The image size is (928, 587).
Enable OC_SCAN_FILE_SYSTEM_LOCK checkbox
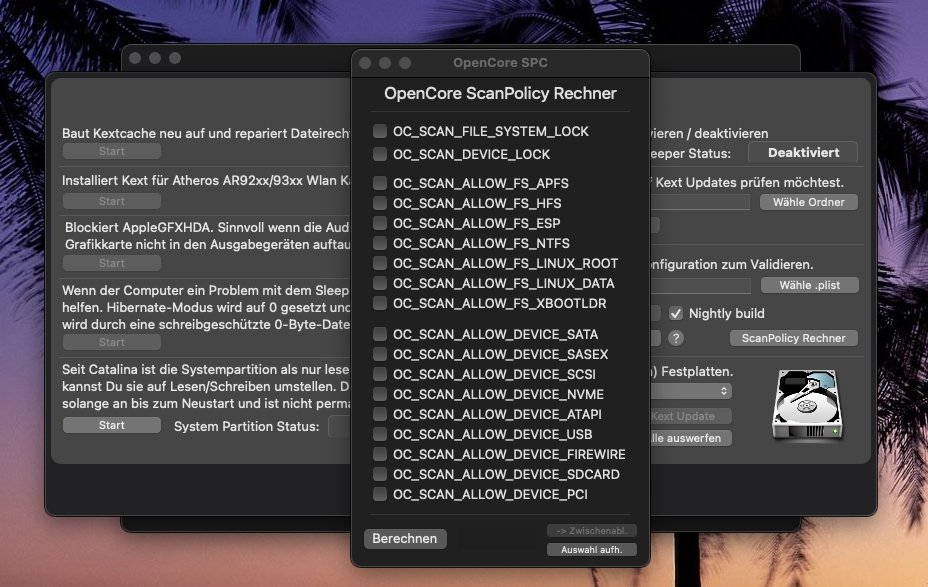click(x=380, y=131)
